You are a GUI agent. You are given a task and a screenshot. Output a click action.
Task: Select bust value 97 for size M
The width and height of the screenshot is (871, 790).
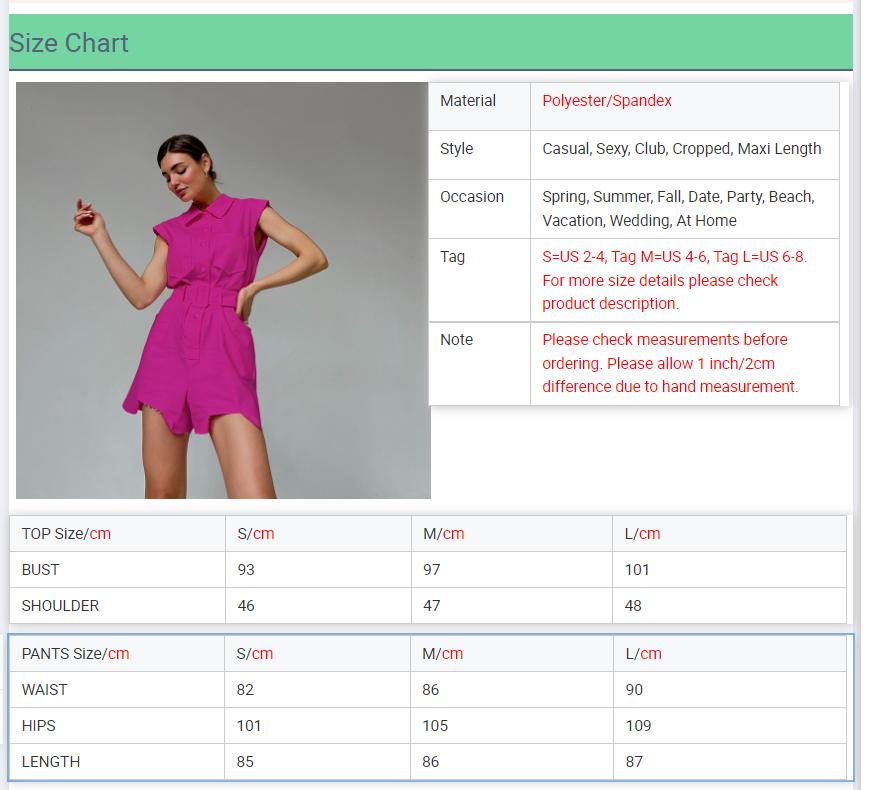click(x=432, y=570)
